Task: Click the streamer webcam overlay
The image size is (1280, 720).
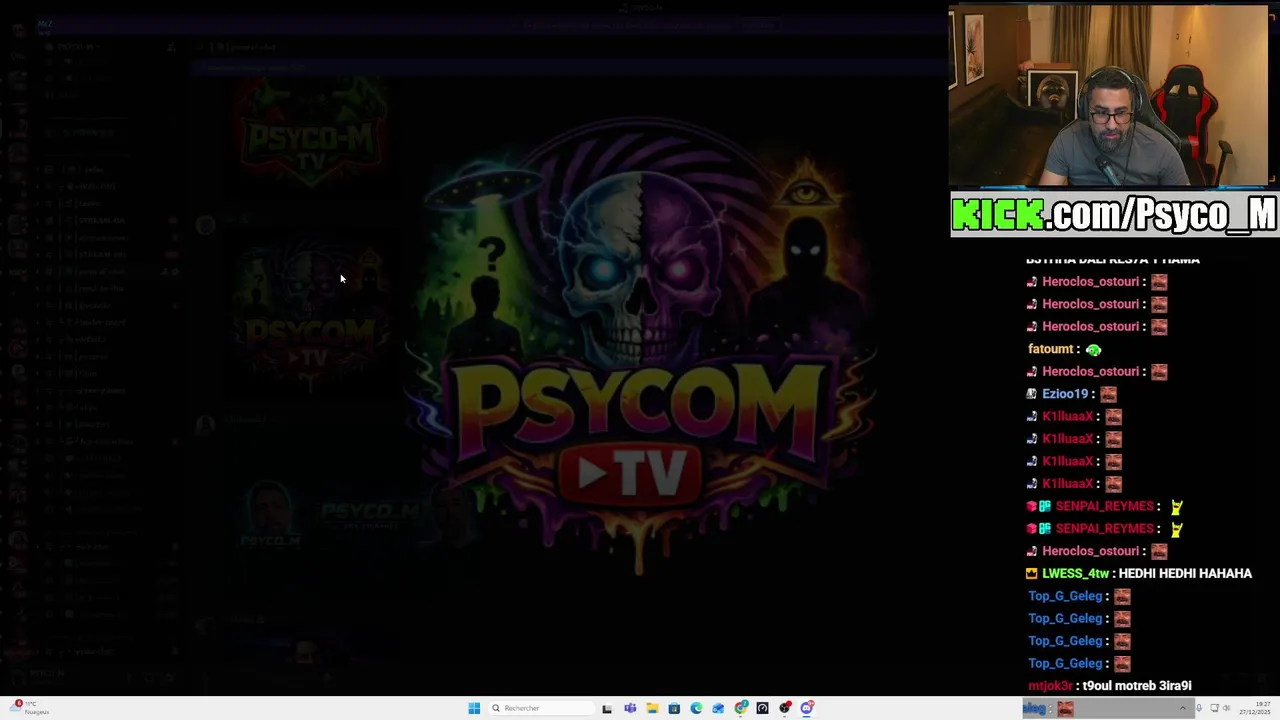Action: coord(1108,96)
